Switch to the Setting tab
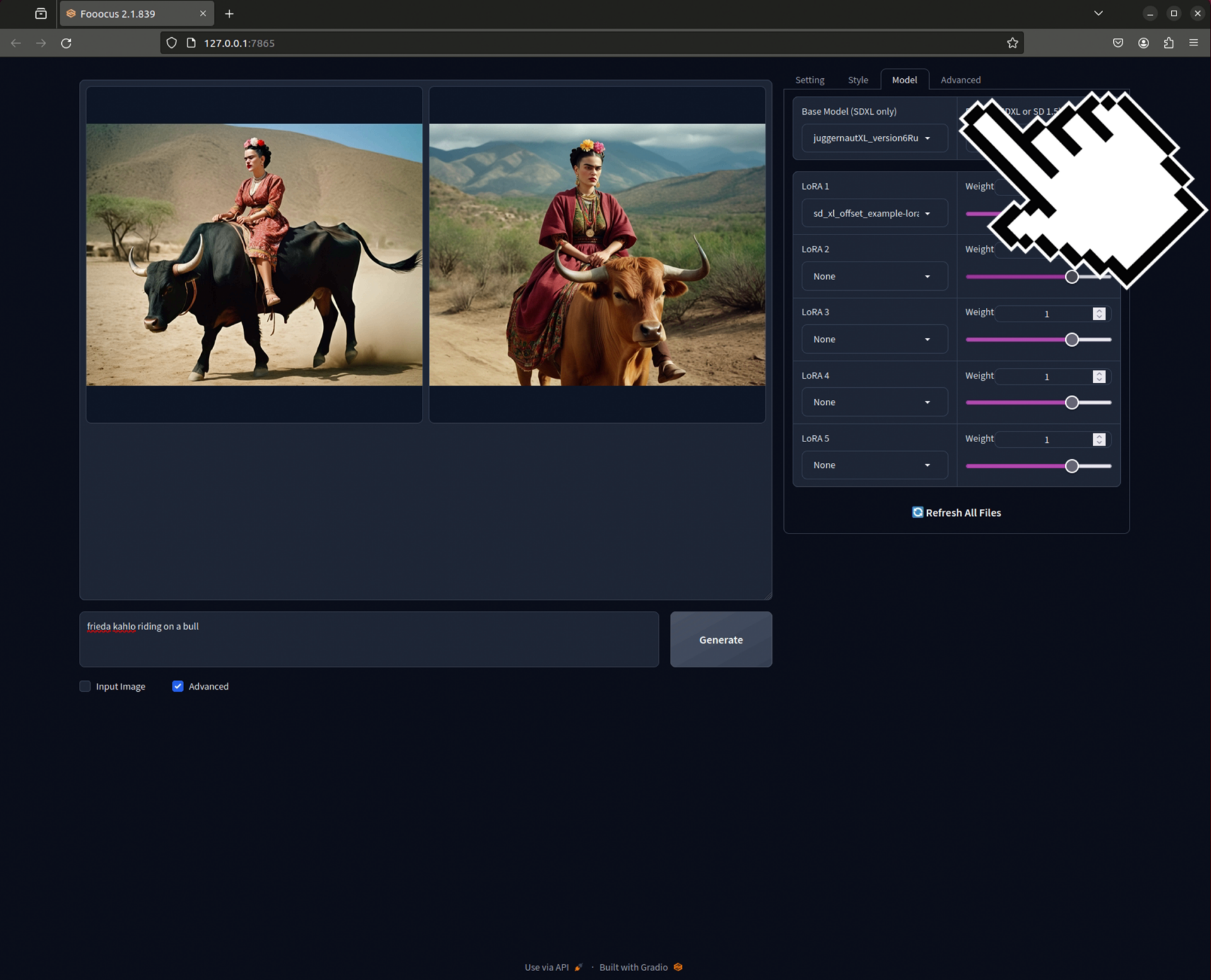This screenshot has width=1211, height=980. (809, 80)
